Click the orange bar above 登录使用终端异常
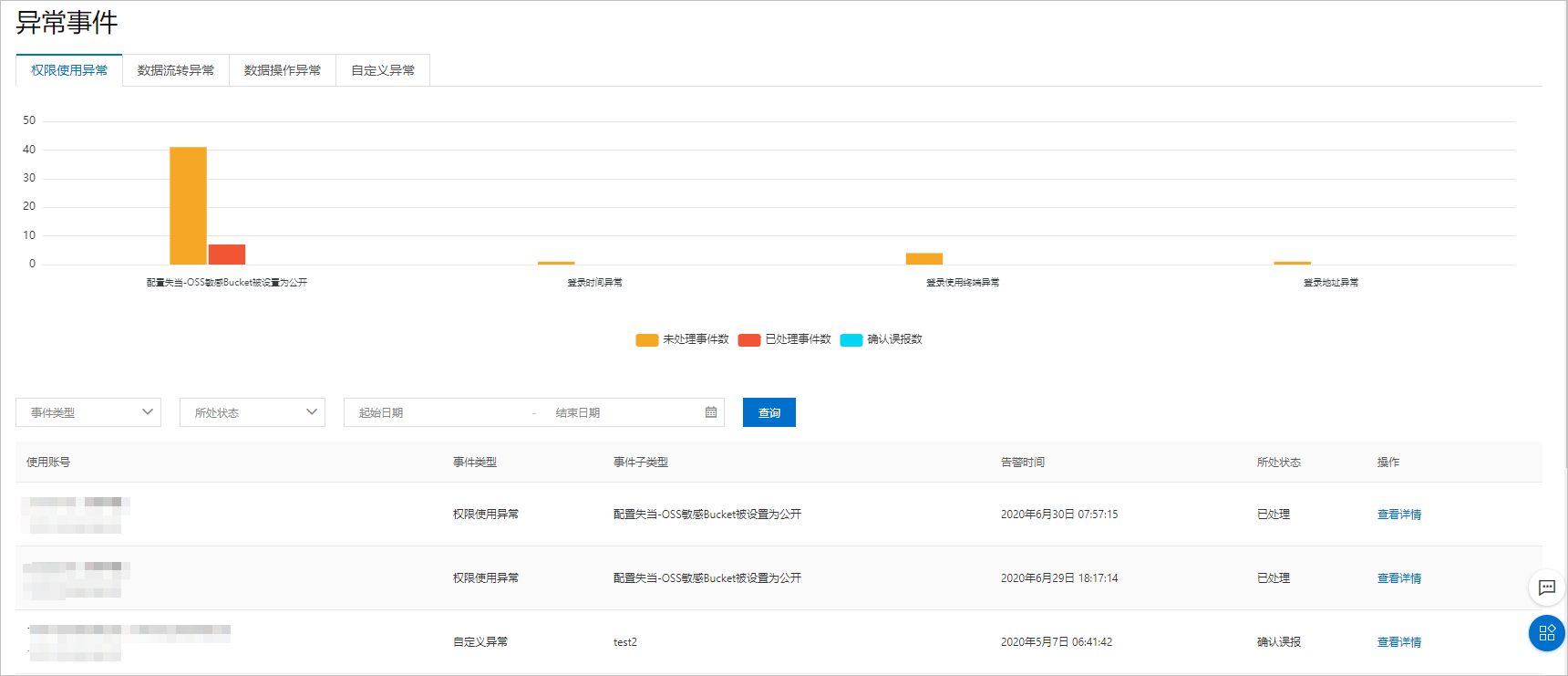 [924, 259]
